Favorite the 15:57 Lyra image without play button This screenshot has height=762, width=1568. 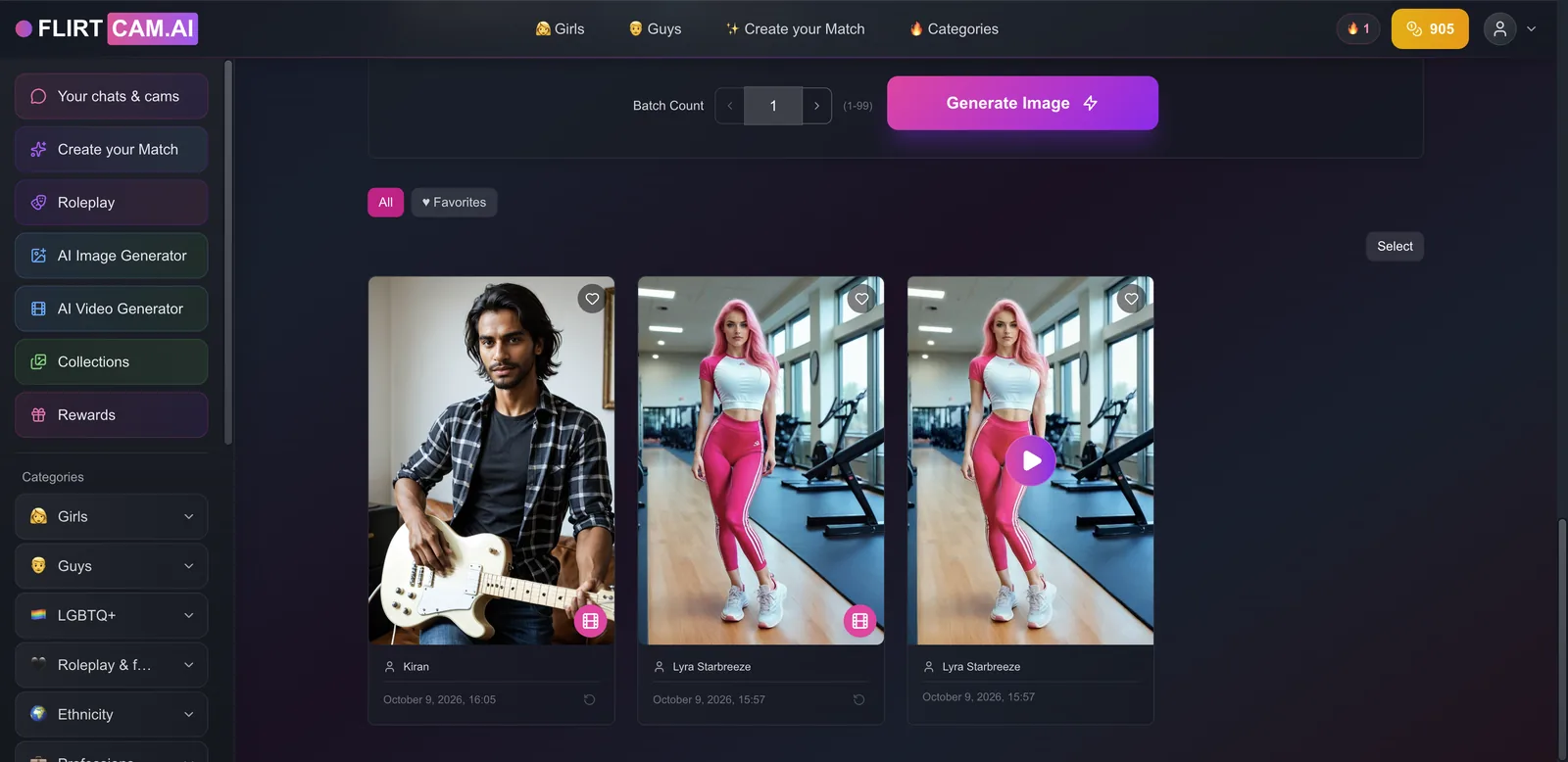tap(861, 299)
